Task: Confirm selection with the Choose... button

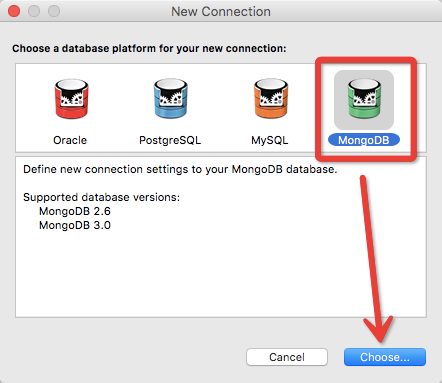Action: [385, 357]
